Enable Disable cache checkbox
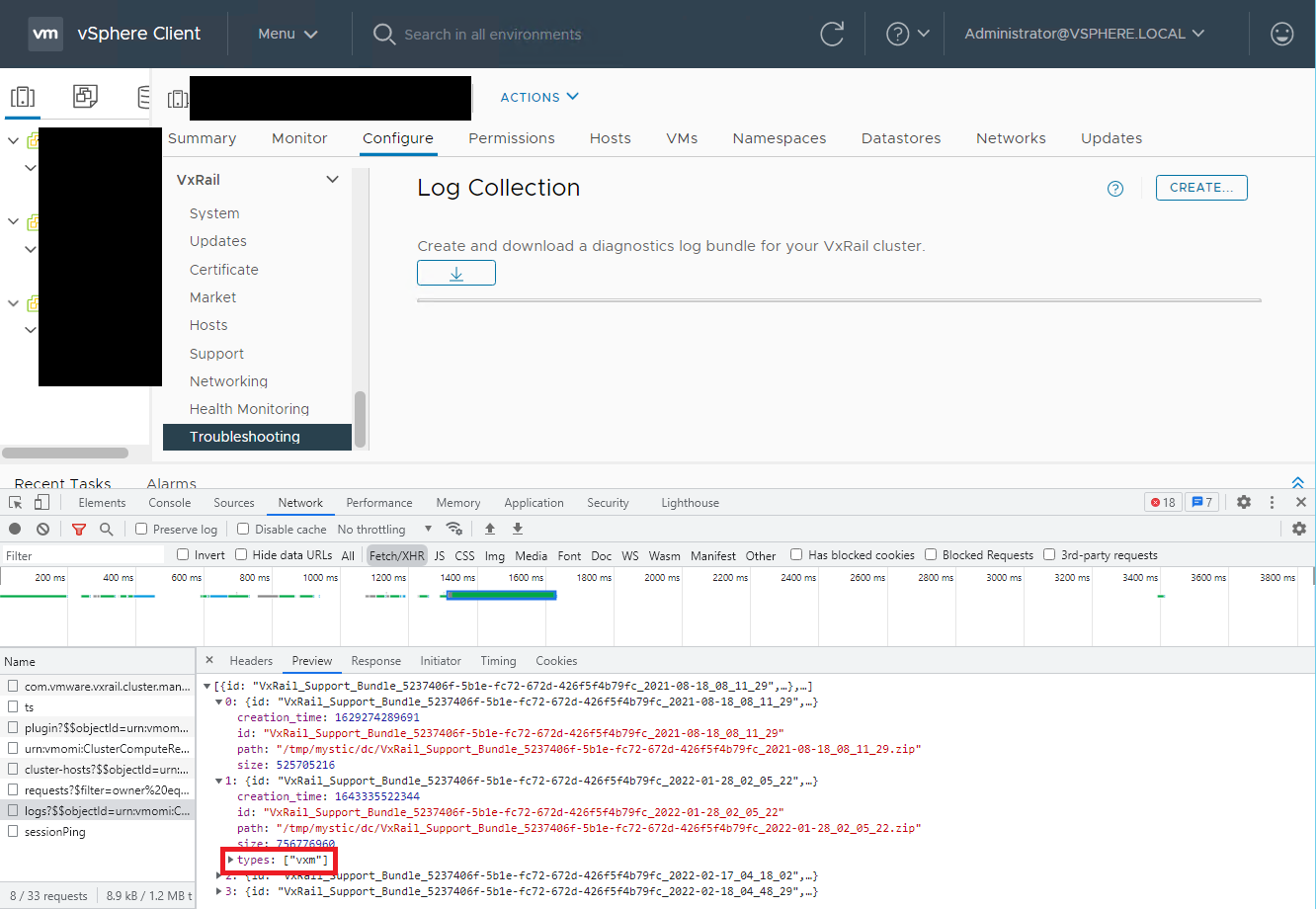1316x909 pixels. [x=245, y=530]
